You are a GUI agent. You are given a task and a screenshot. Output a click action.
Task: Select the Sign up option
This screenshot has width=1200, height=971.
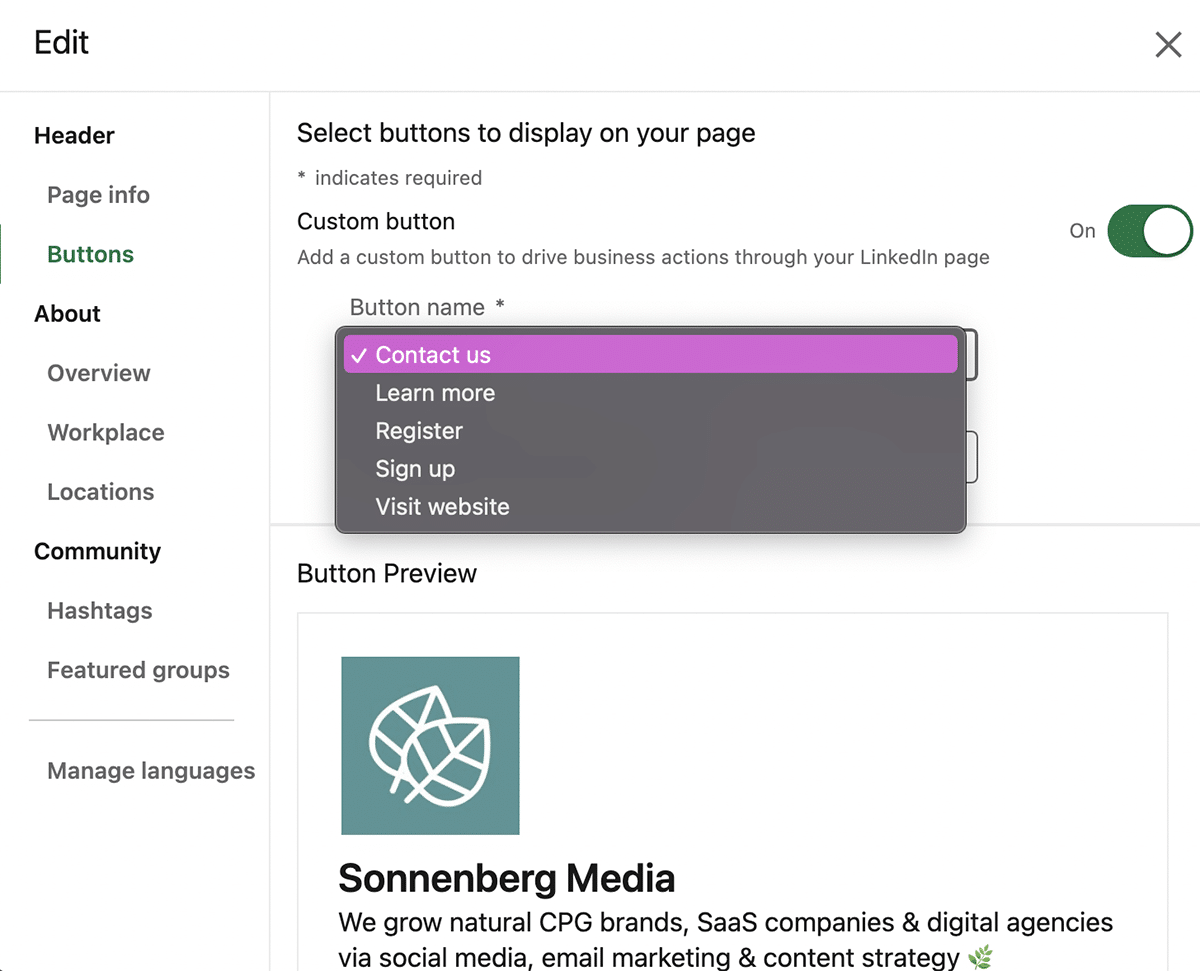point(415,469)
